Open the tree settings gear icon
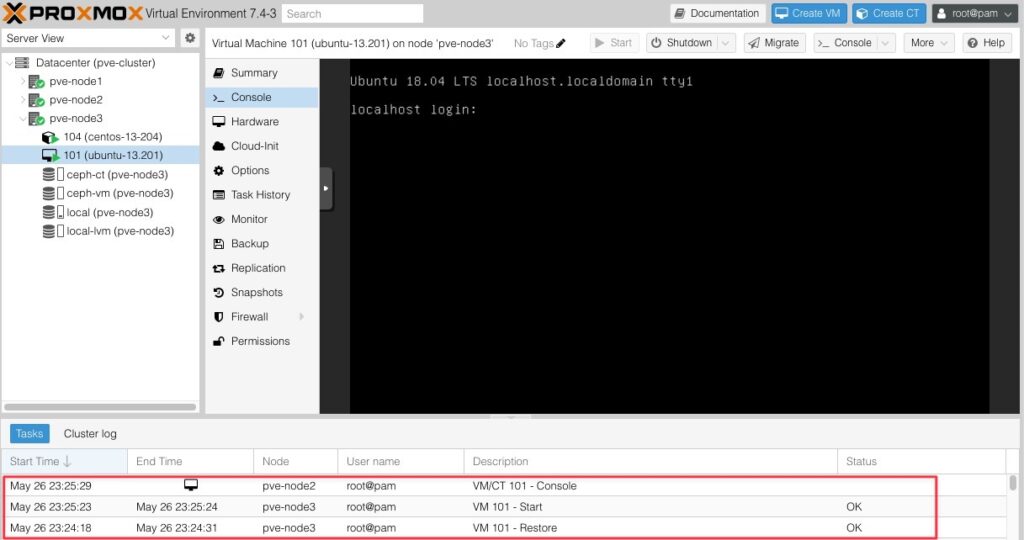The height and width of the screenshot is (540, 1024). point(190,38)
